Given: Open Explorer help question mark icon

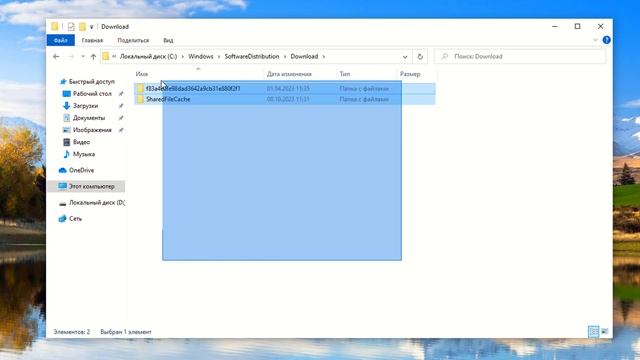Looking at the screenshot, I should coord(607,40).
